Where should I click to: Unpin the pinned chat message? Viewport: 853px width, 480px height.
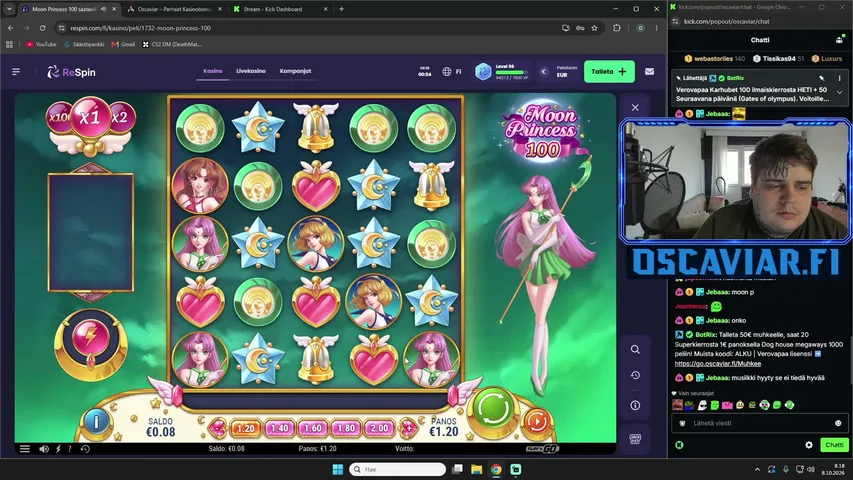[822, 78]
